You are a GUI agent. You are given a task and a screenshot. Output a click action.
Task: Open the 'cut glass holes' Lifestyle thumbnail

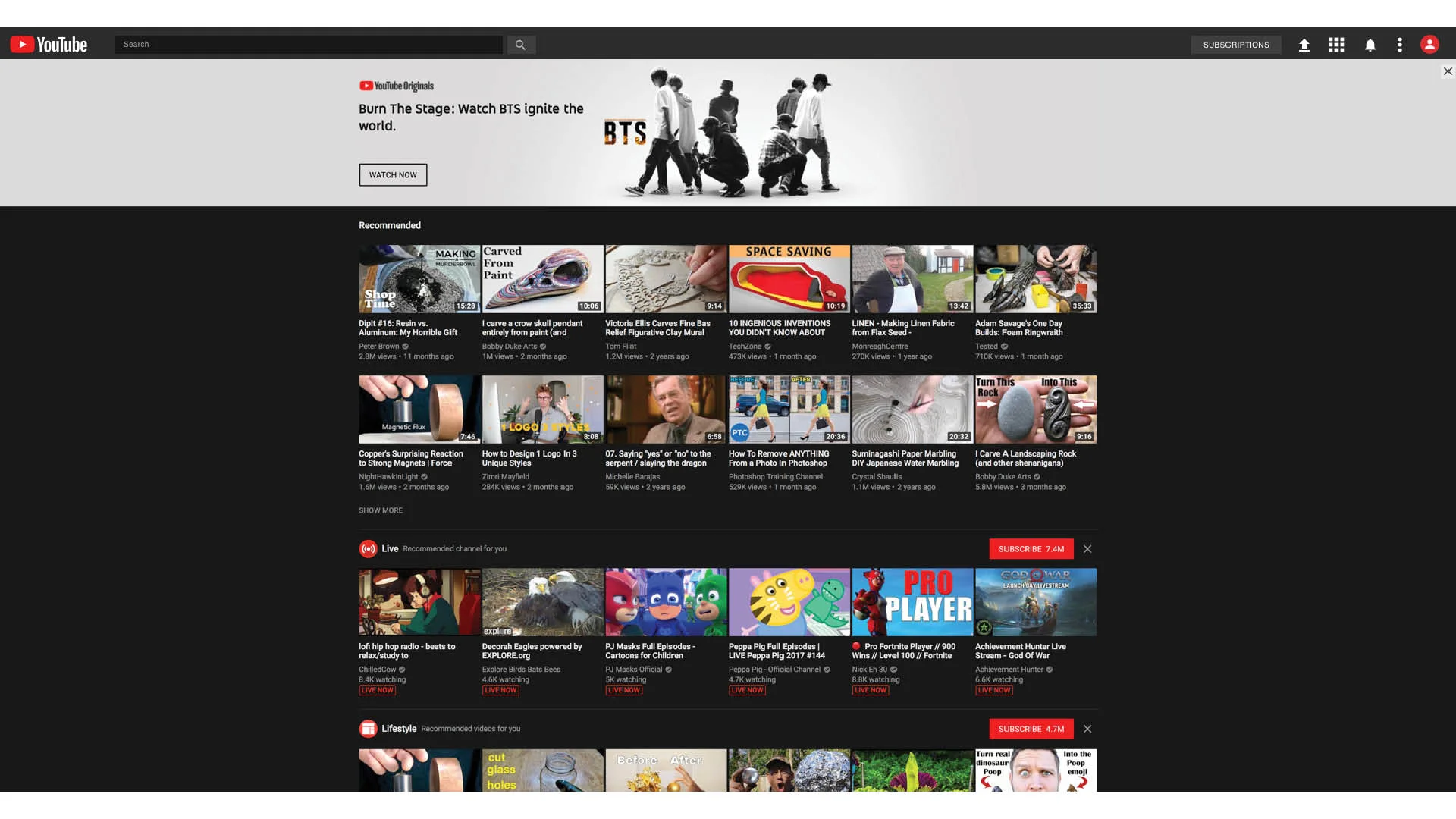pyautogui.click(x=543, y=770)
